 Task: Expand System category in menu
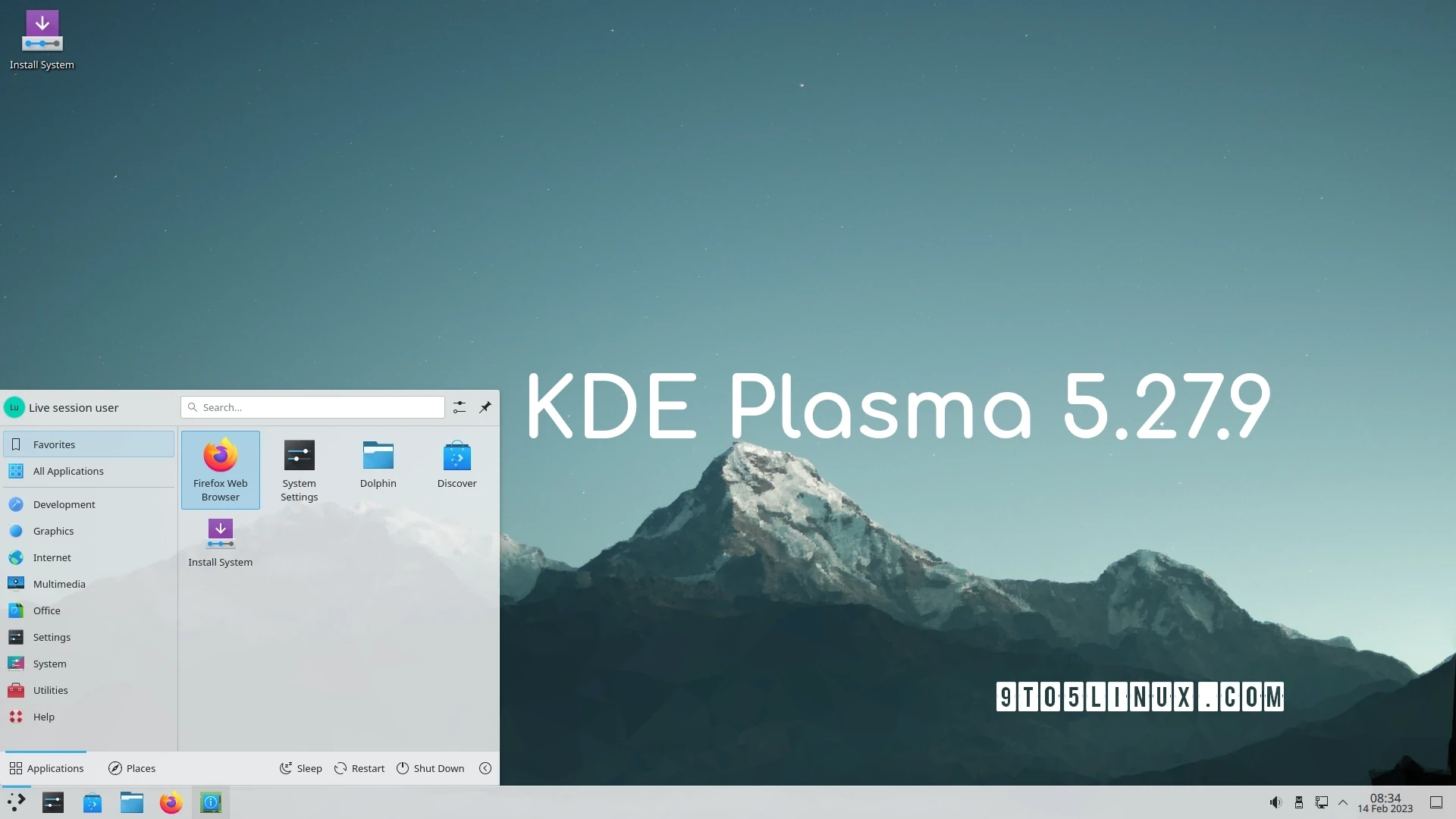[49, 663]
